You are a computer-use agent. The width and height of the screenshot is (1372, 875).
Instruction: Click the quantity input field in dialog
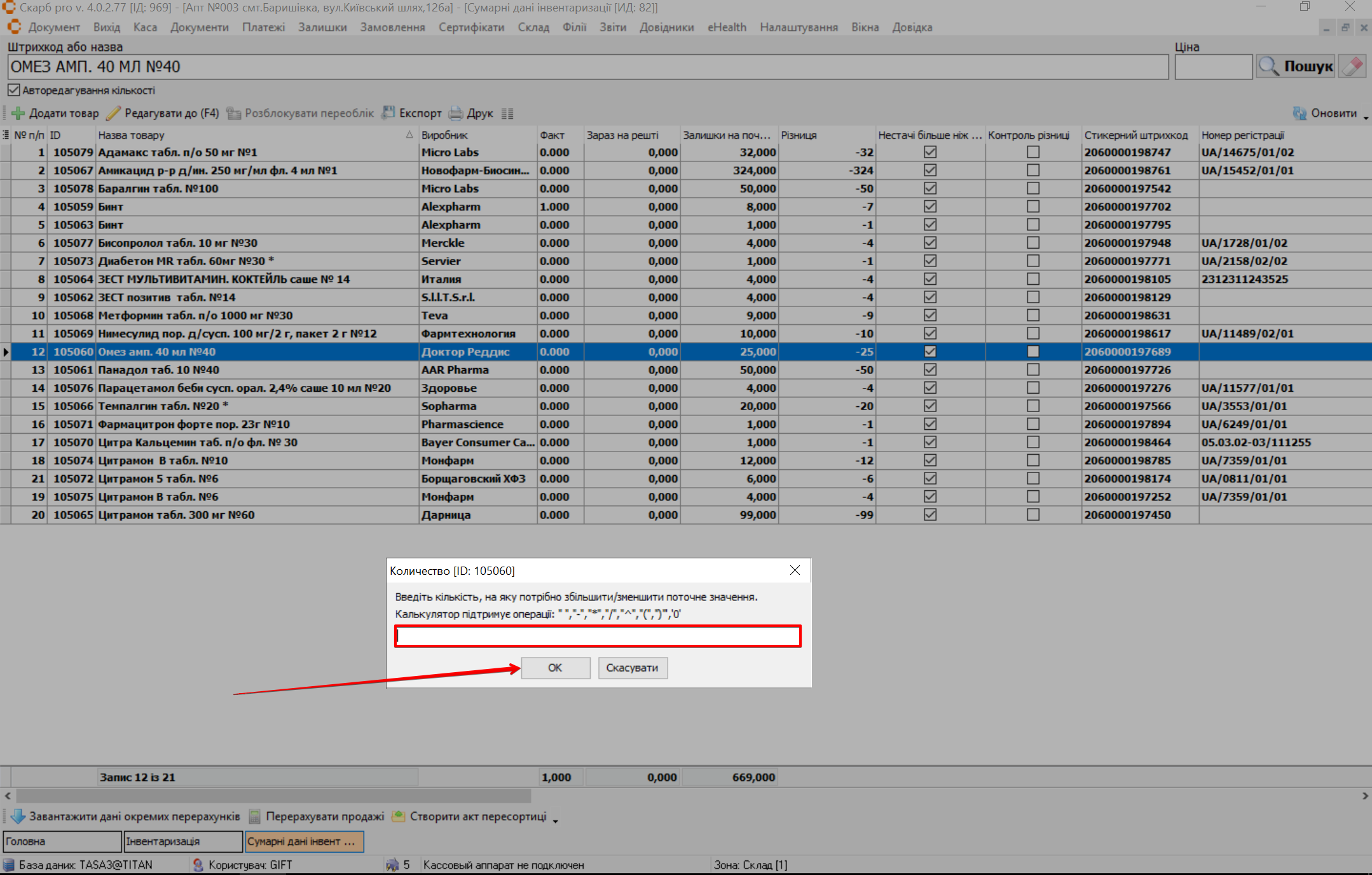[597, 636]
